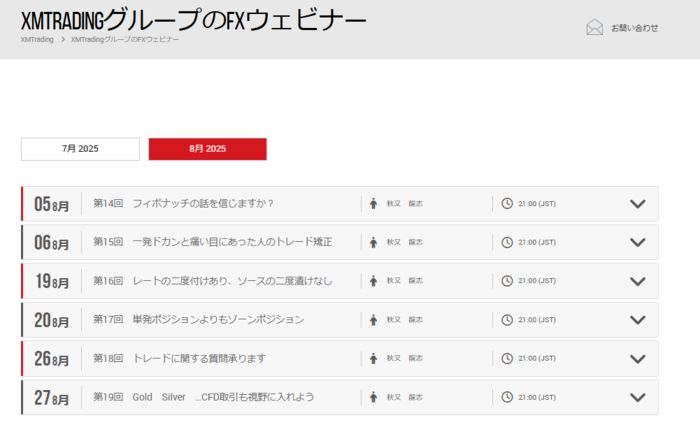Click the 06 8月 date label
Image resolution: width=700 pixels, height=448 pixels.
(x=51, y=243)
